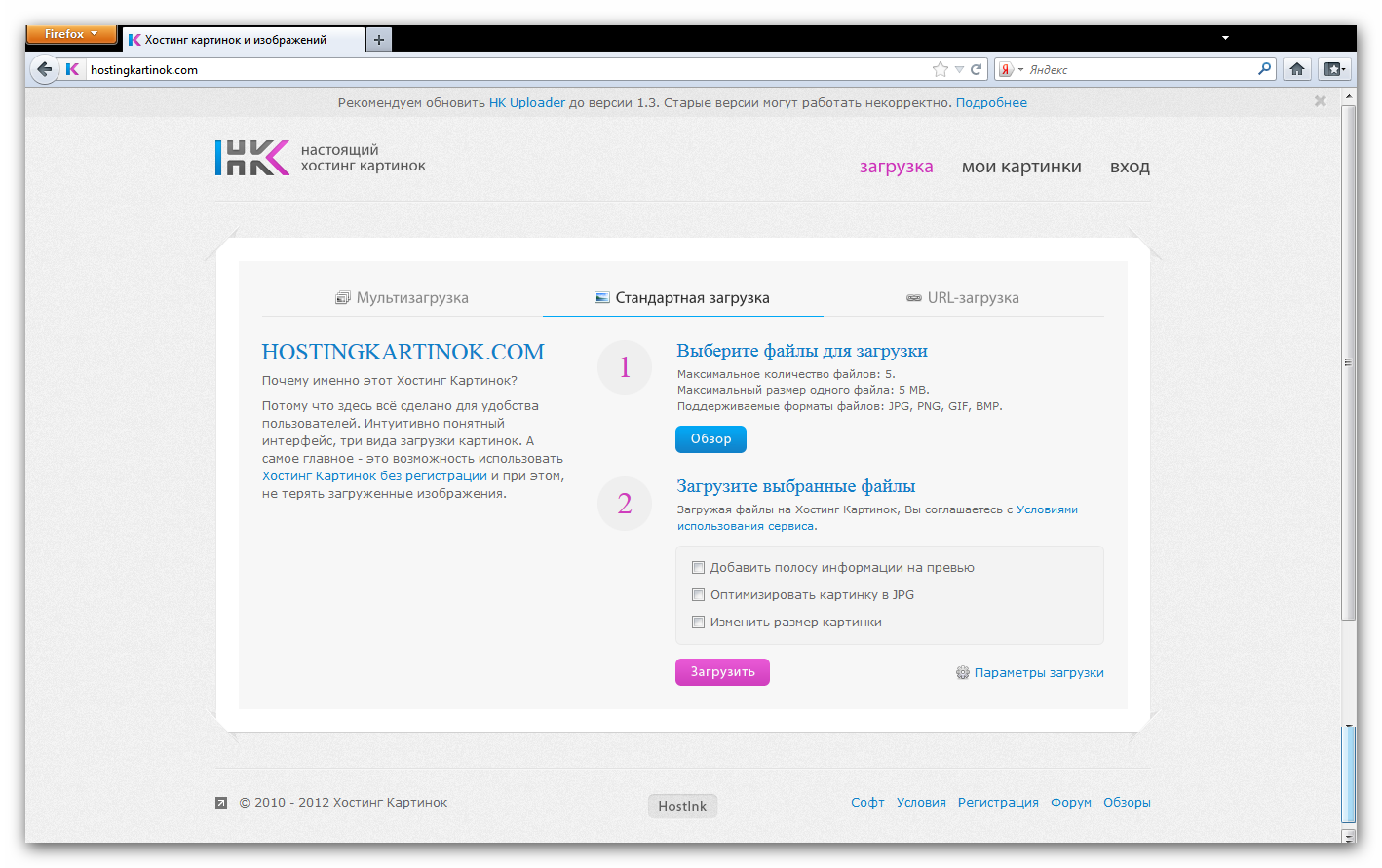
Task: Switch to the Стандартная загрузка tab
Action: [x=682, y=298]
